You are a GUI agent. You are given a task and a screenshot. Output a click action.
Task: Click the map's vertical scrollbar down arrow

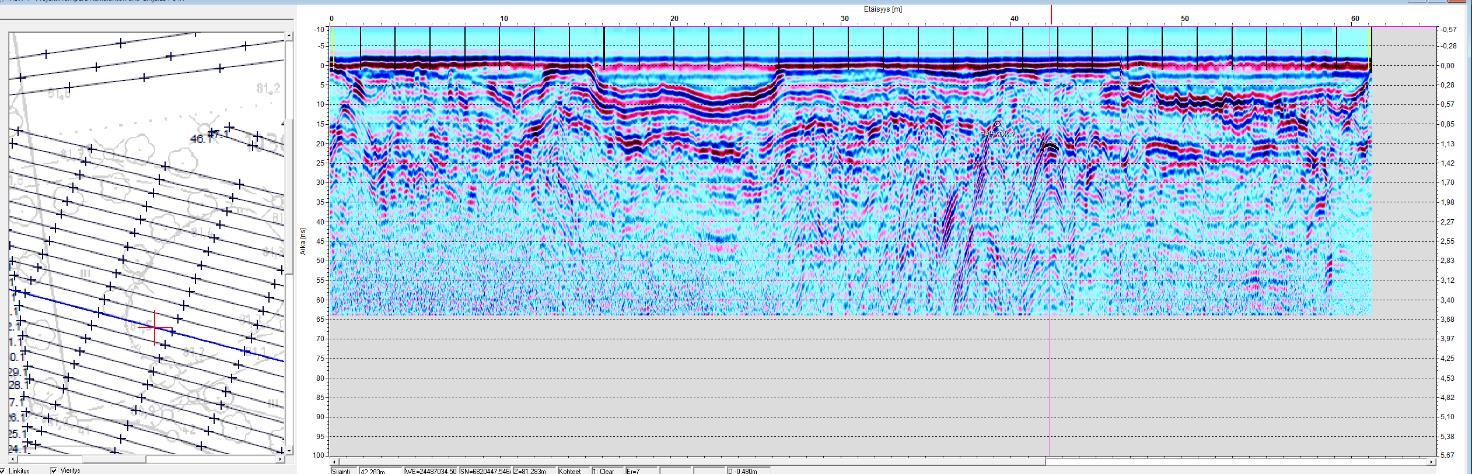click(290, 450)
